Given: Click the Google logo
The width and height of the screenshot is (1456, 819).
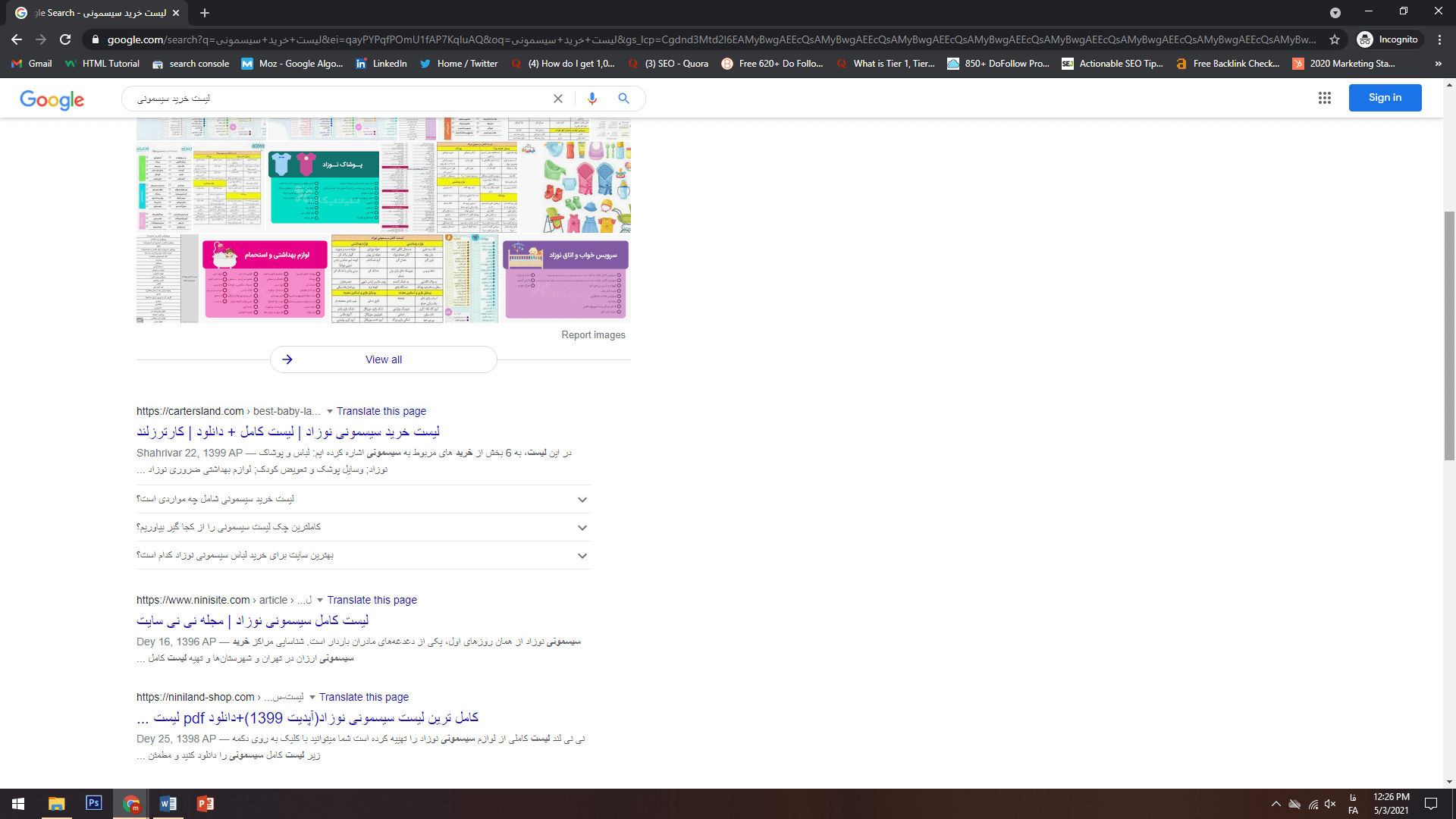Looking at the screenshot, I should tap(52, 99).
